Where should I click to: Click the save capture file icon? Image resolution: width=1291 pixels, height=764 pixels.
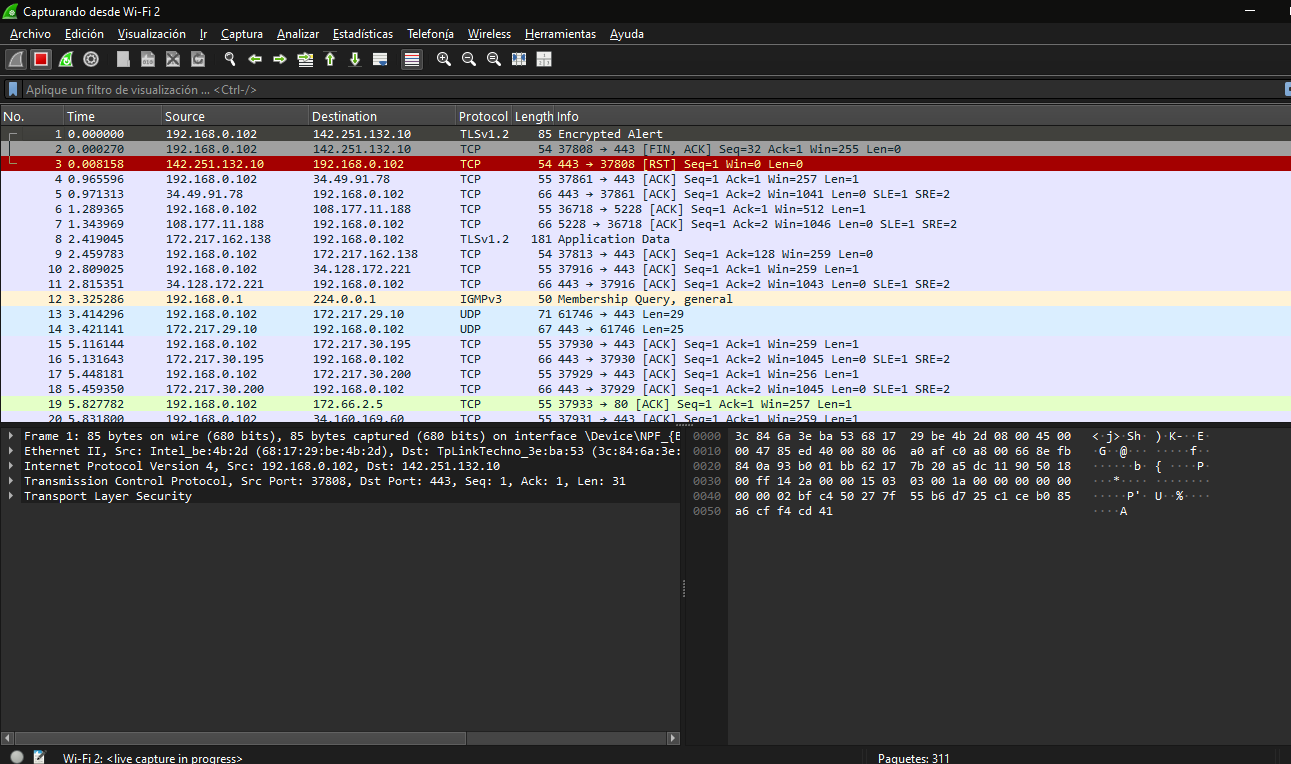148,59
